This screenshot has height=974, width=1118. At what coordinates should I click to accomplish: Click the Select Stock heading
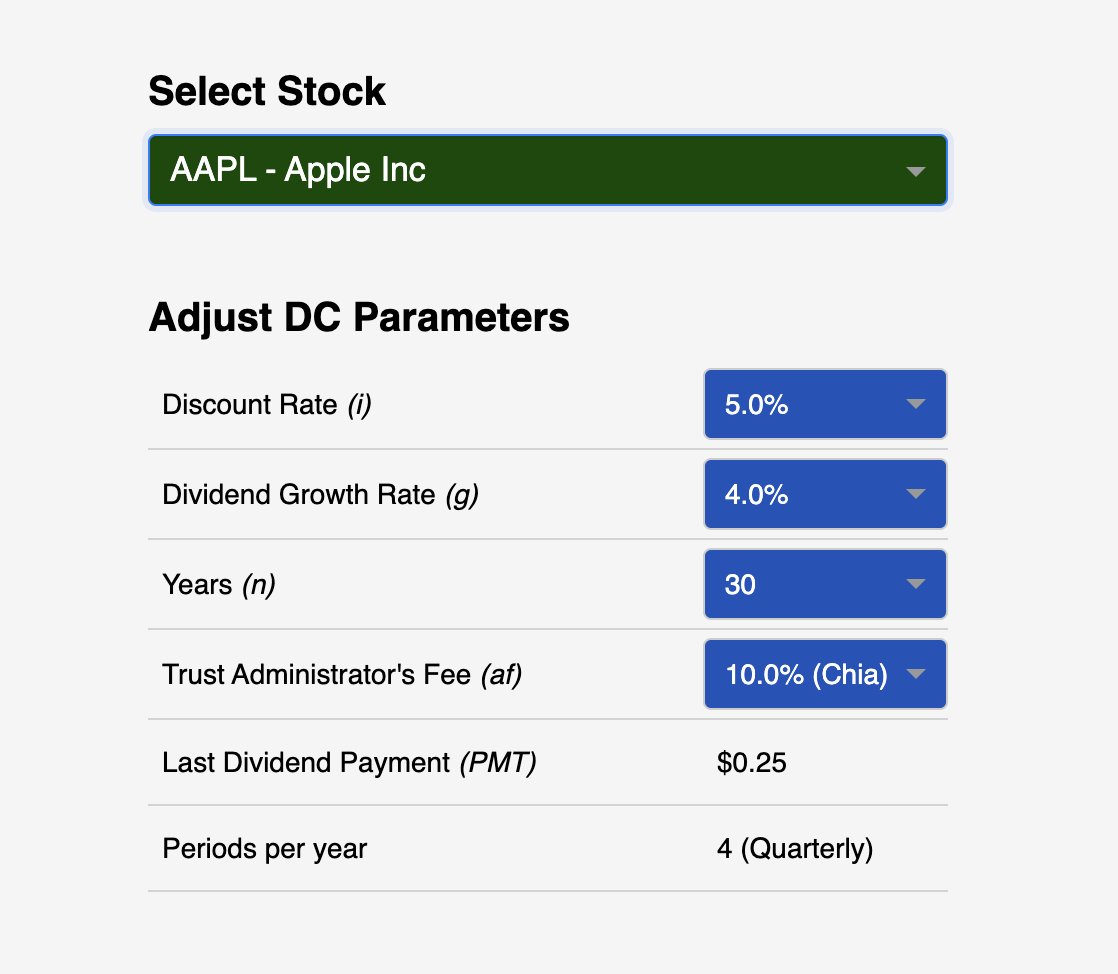click(x=267, y=91)
